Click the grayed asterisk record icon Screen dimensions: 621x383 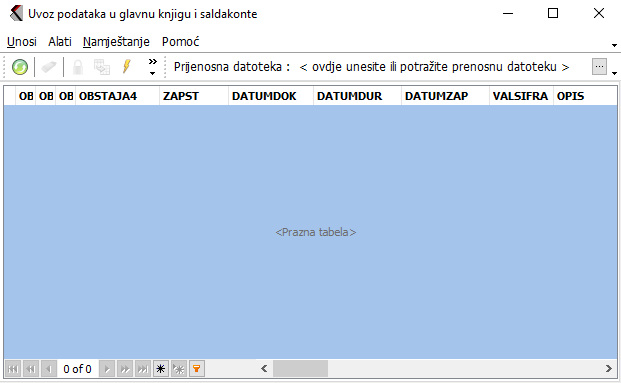[179, 369]
